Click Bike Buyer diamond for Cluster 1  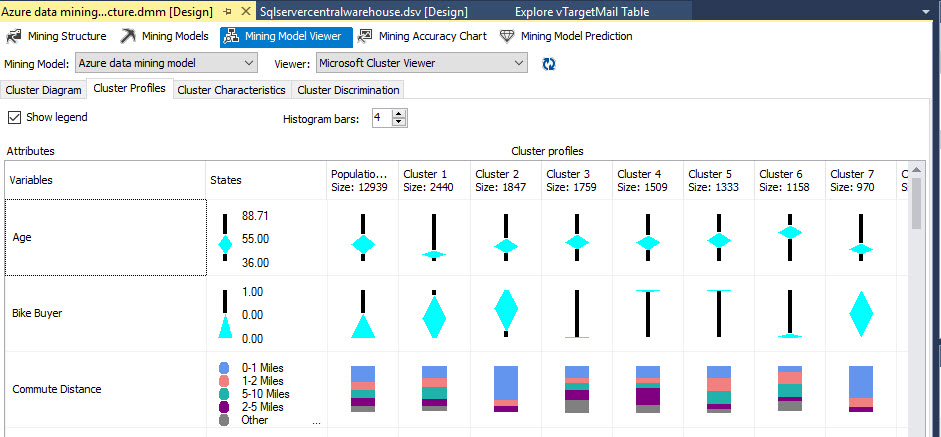[x=434, y=316]
